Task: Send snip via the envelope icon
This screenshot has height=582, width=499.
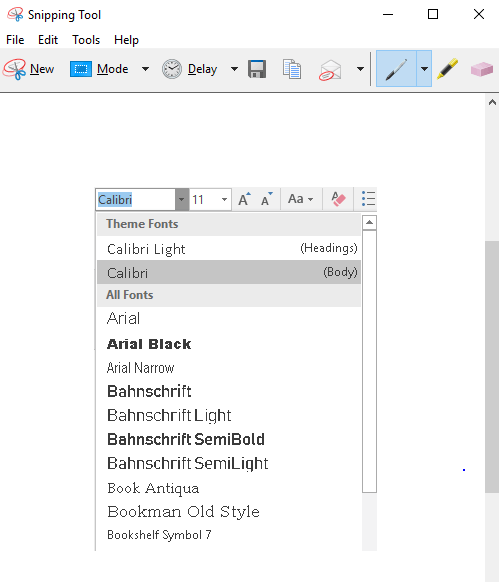Action: [x=330, y=70]
